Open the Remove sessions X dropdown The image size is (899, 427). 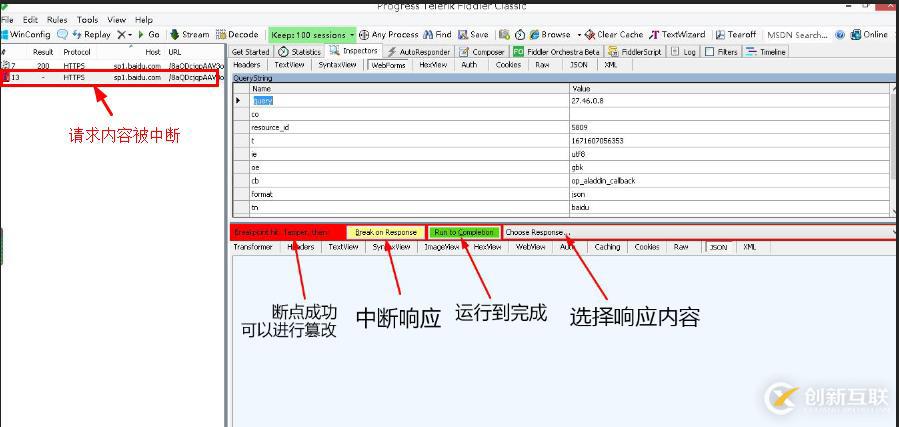click(124, 34)
